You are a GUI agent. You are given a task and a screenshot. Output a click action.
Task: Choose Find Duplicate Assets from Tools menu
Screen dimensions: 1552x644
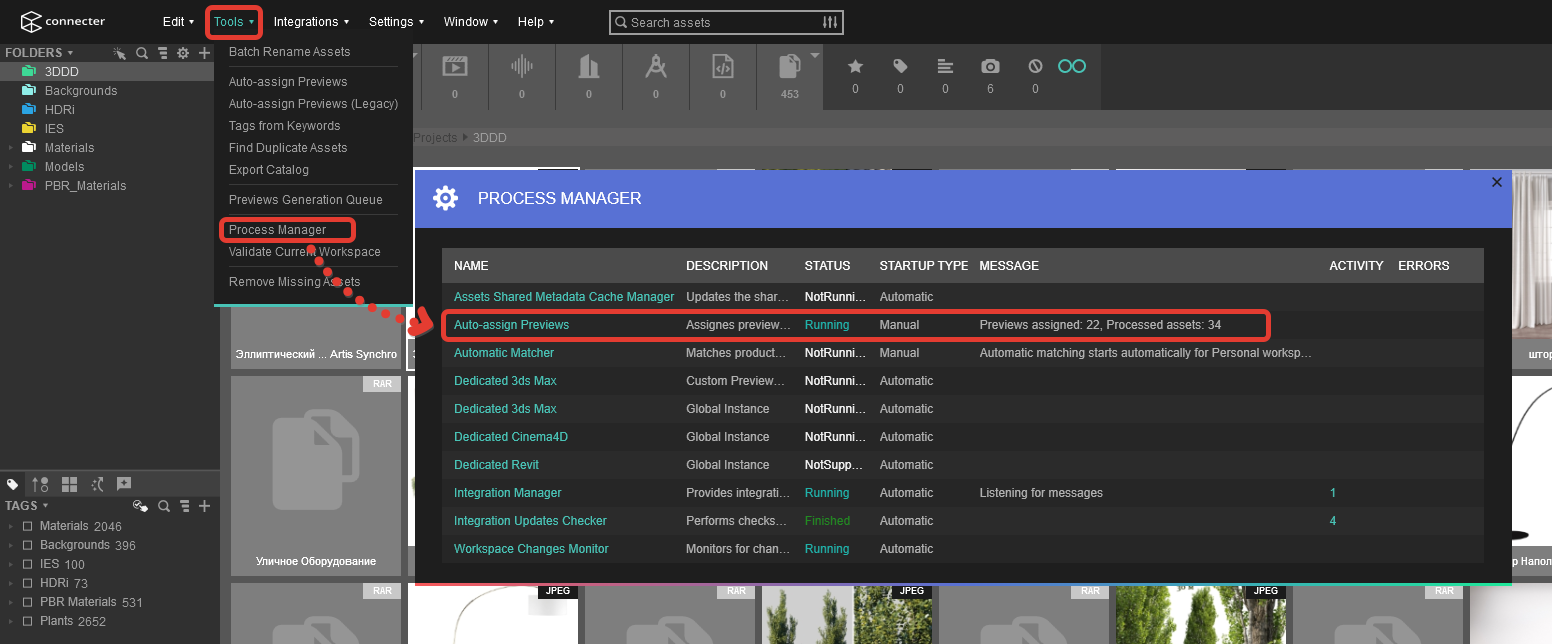coord(288,148)
